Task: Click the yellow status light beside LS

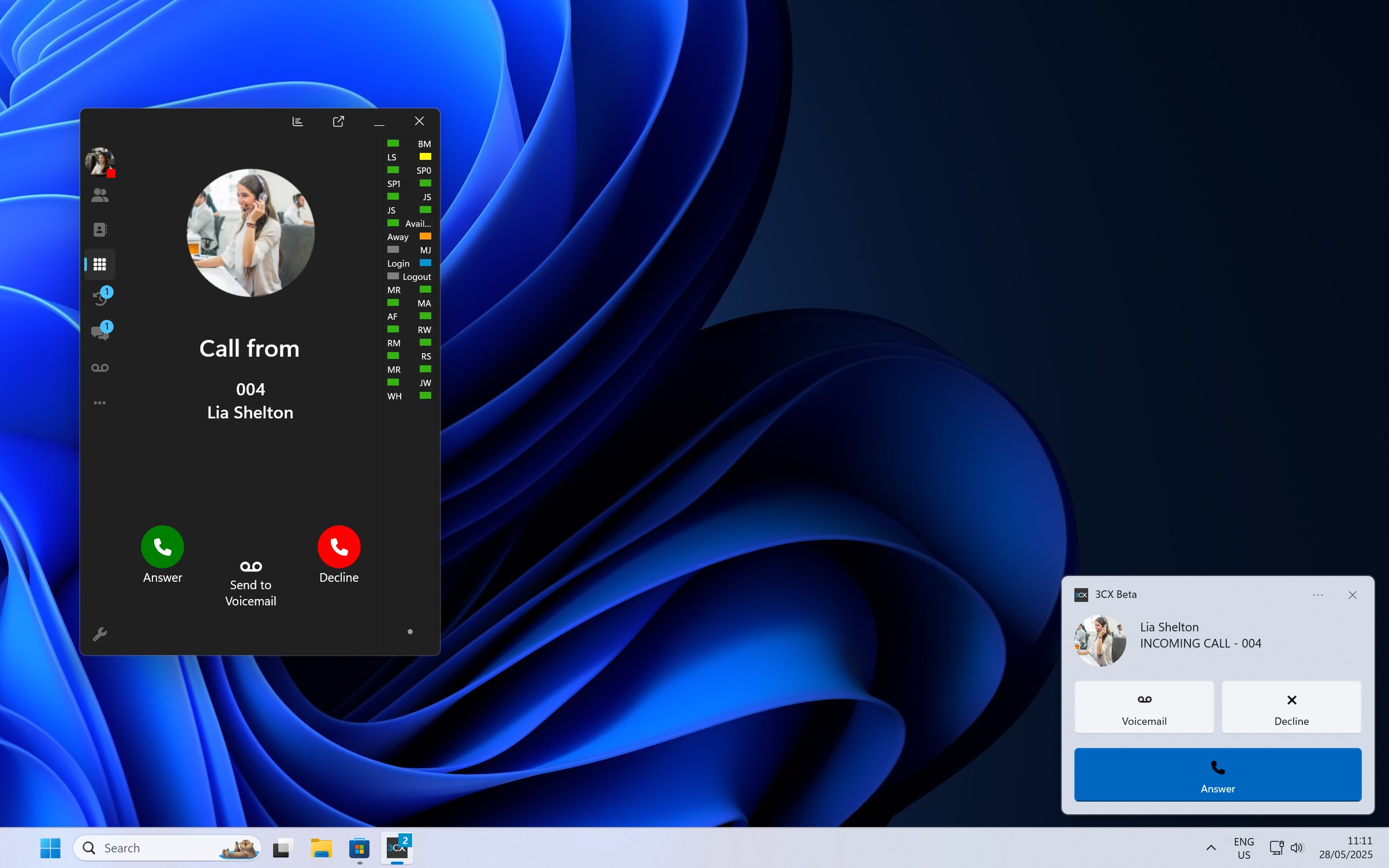Action: click(425, 156)
